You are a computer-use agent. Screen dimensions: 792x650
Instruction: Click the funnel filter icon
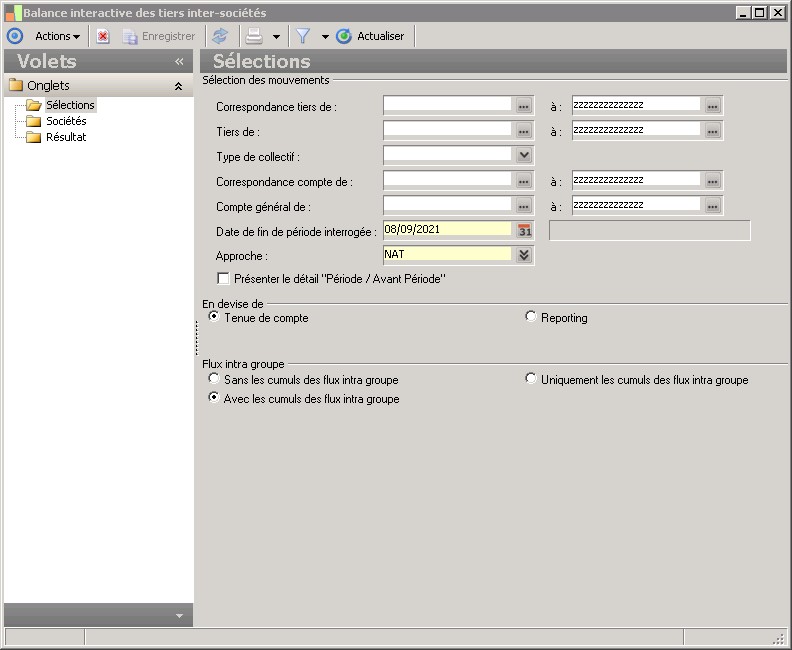(x=303, y=36)
